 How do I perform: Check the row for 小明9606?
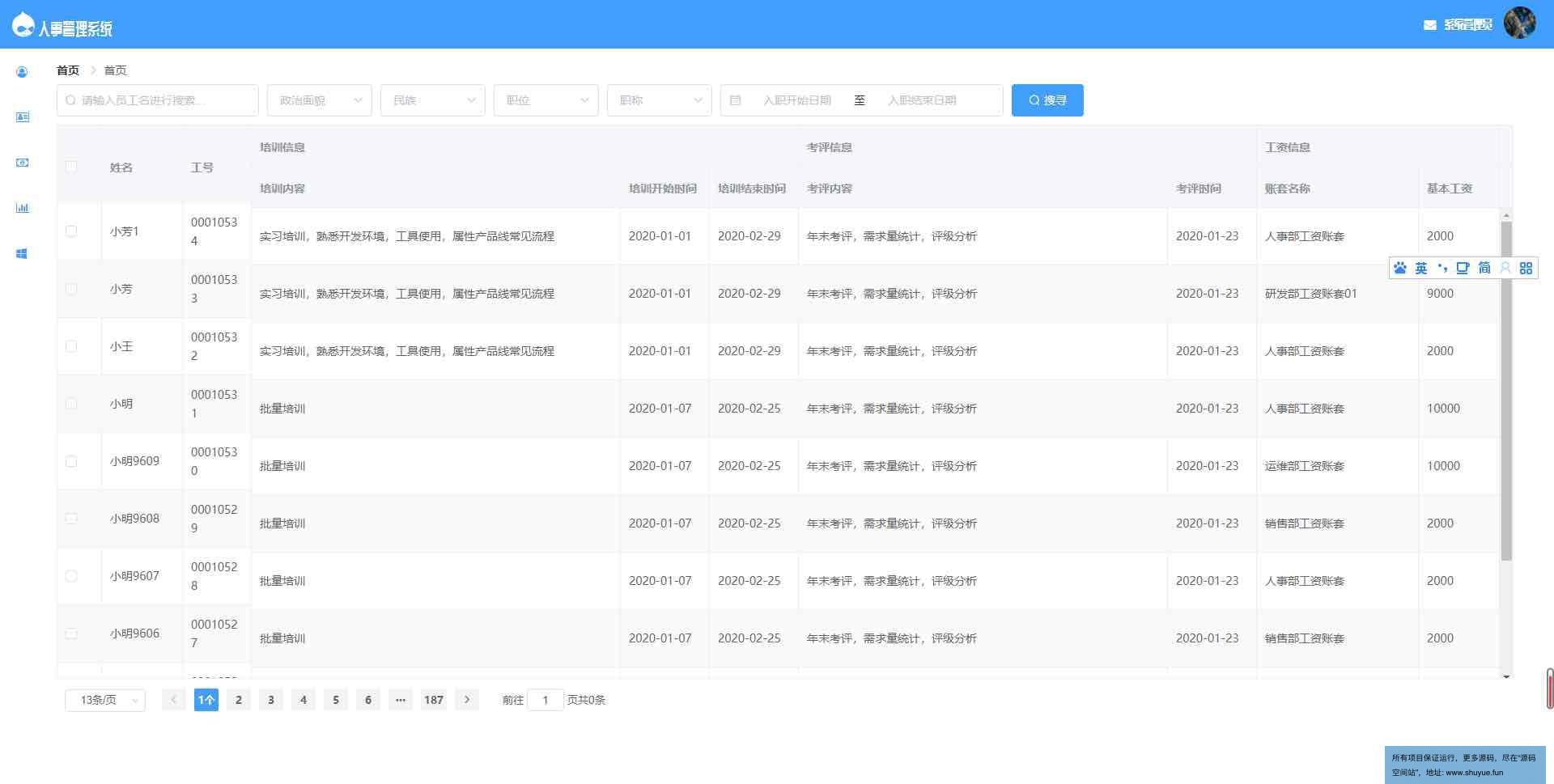click(71, 634)
